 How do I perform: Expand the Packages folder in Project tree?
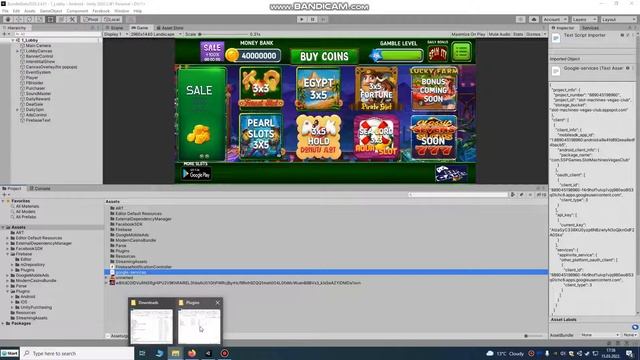(3, 323)
